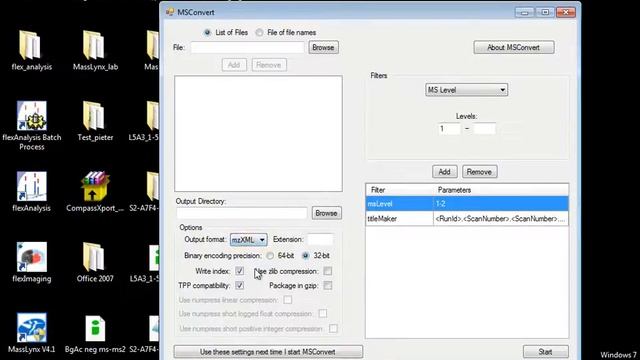The width and height of the screenshot is (640, 360).
Task: Click the titleMaker RunId parameters cell
Action: tap(501, 219)
